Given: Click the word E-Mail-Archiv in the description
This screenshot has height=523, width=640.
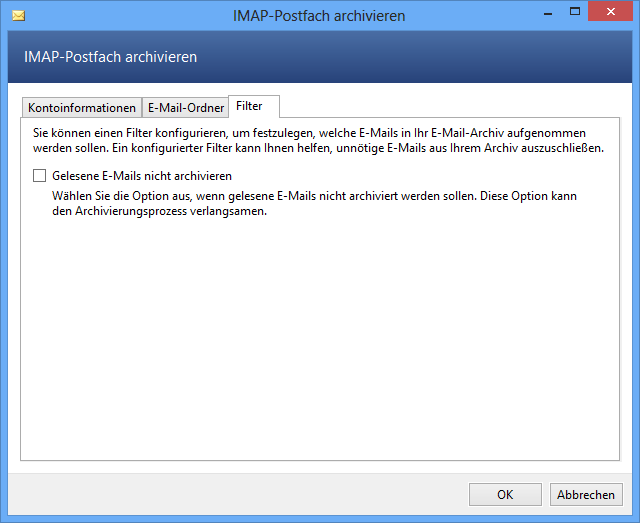Looking at the screenshot, I should click(467, 133).
